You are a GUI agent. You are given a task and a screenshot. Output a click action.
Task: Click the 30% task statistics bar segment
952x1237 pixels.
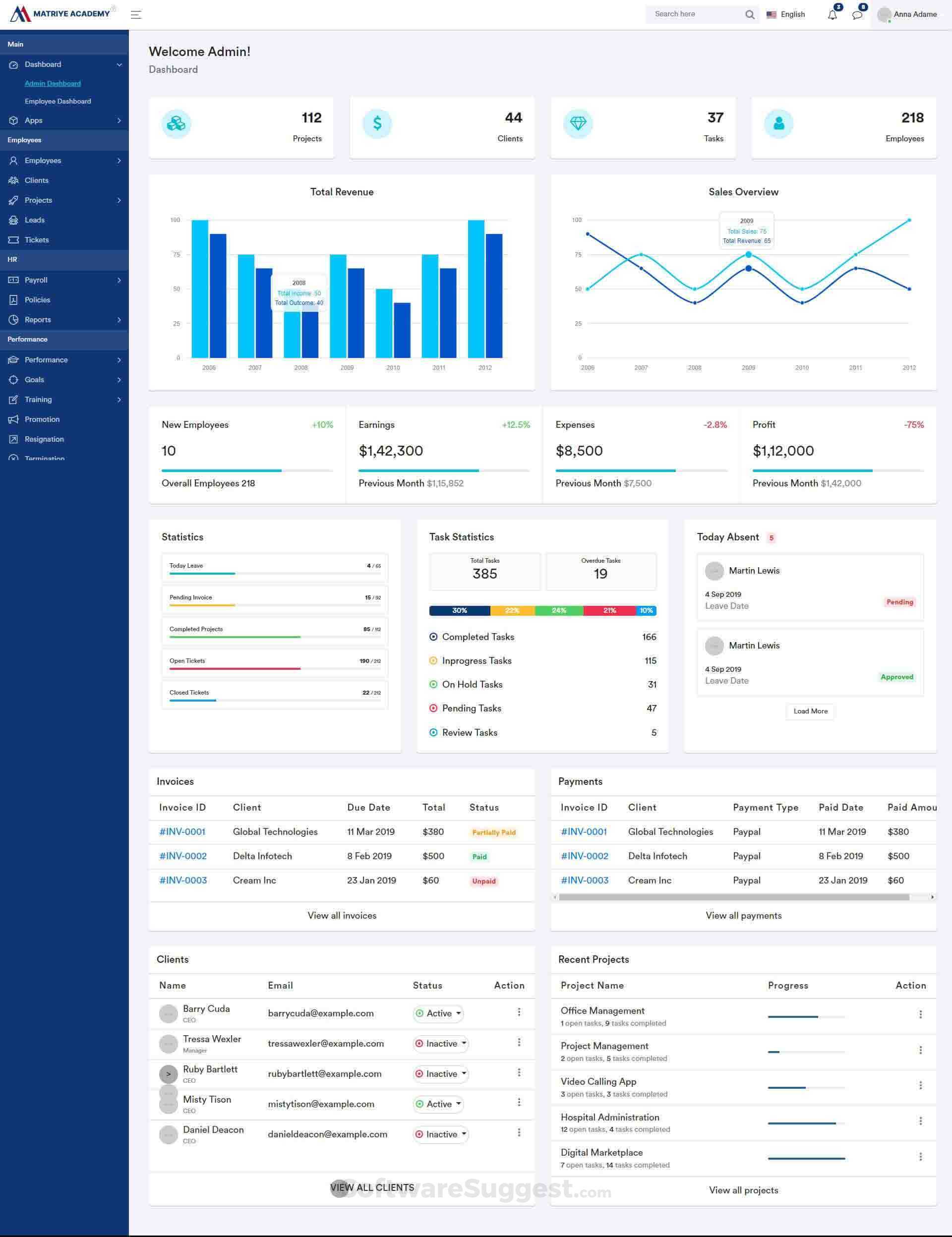pyautogui.click(x=459, y=611)
